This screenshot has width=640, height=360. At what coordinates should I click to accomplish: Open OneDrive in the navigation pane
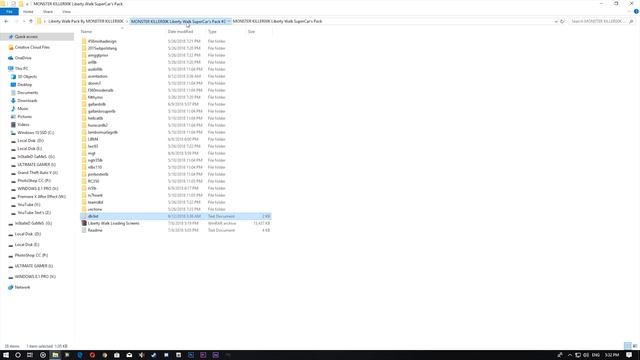pyautogui.click(x=23, y=58)
